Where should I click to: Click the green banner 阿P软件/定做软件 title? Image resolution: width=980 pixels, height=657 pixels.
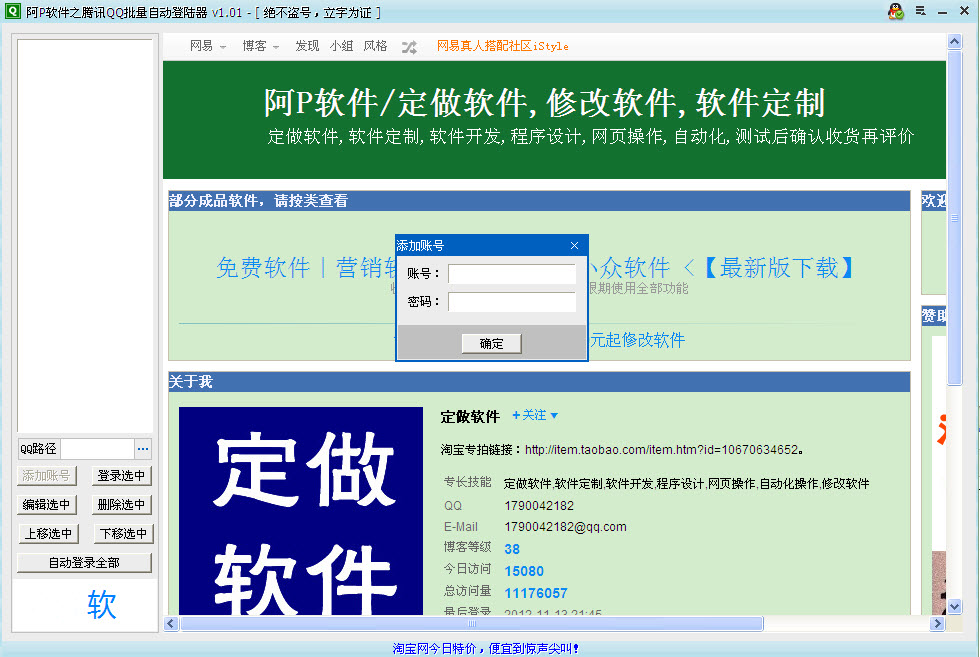[544, 103]
